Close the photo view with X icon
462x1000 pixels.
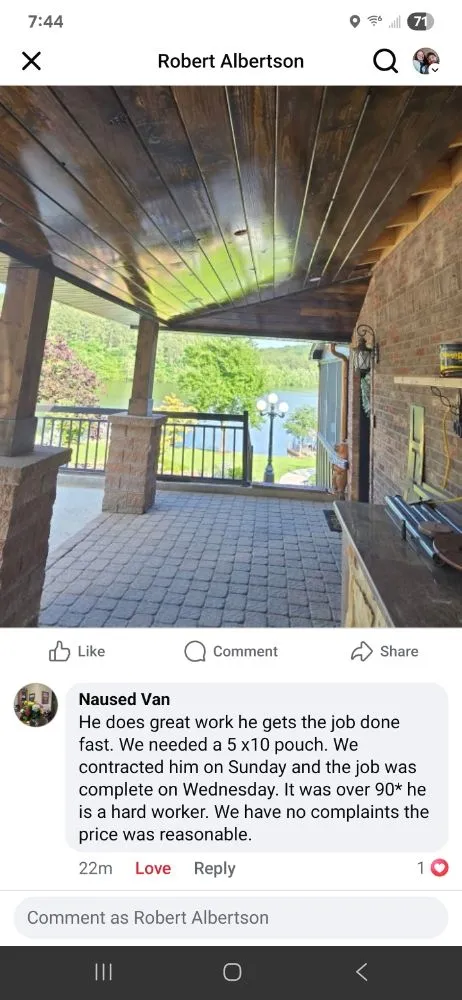[x=31, y=61]
